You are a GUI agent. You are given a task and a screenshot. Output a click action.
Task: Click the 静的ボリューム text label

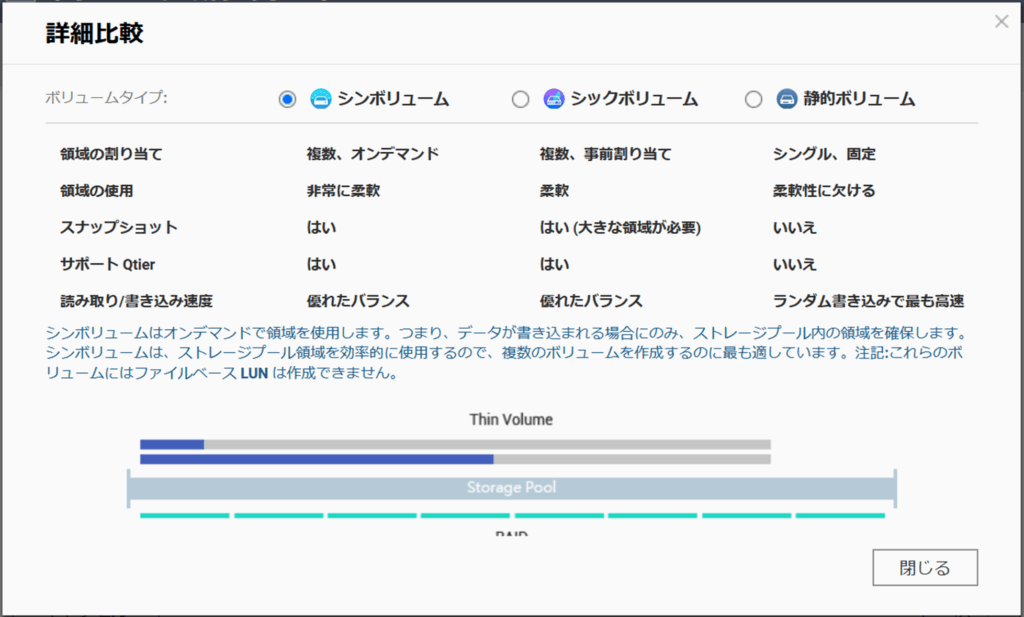pyautogui.click(x=860, y=99)
